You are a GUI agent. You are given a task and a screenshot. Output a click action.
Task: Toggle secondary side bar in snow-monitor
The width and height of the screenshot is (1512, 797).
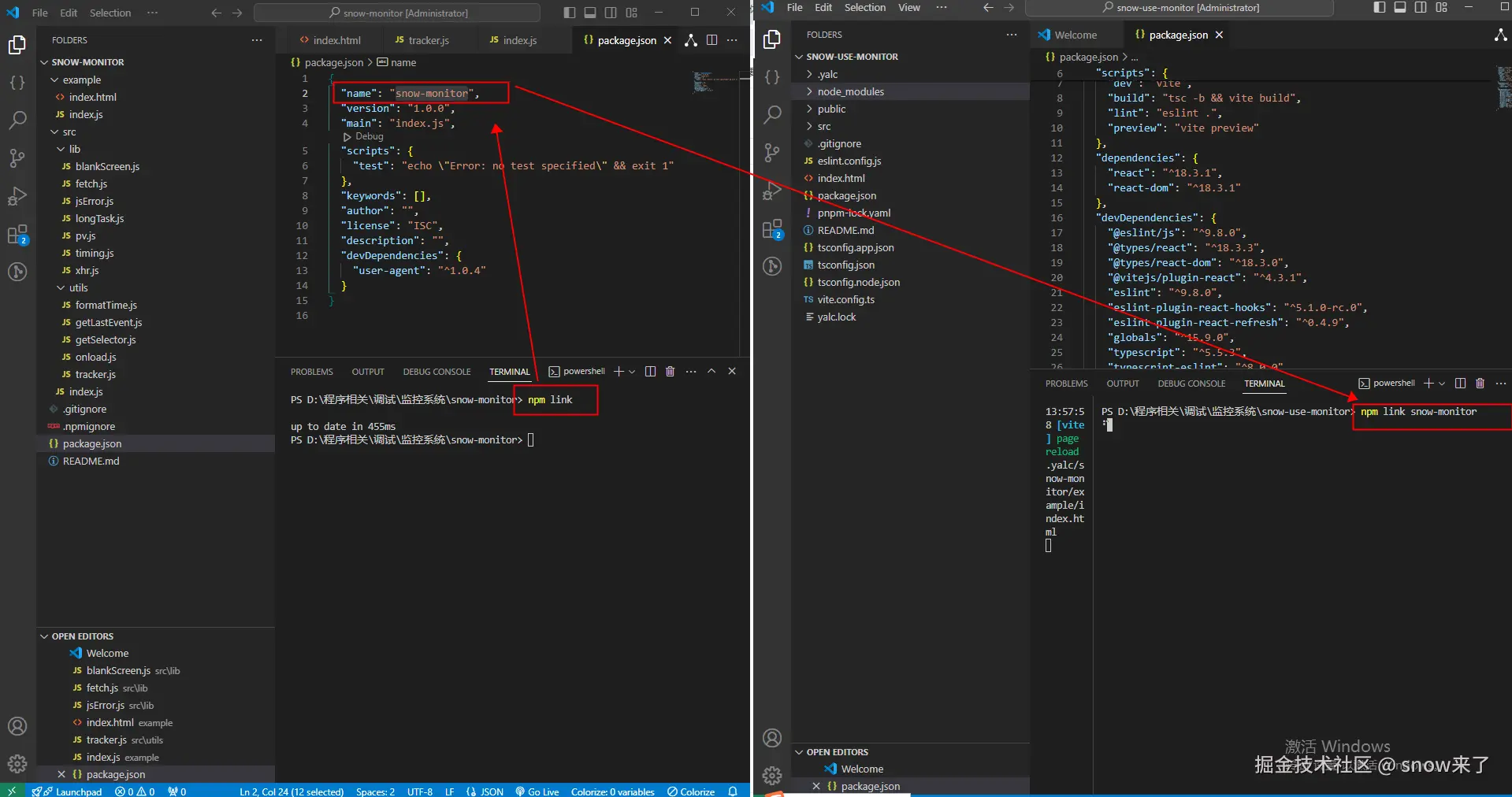611,13
